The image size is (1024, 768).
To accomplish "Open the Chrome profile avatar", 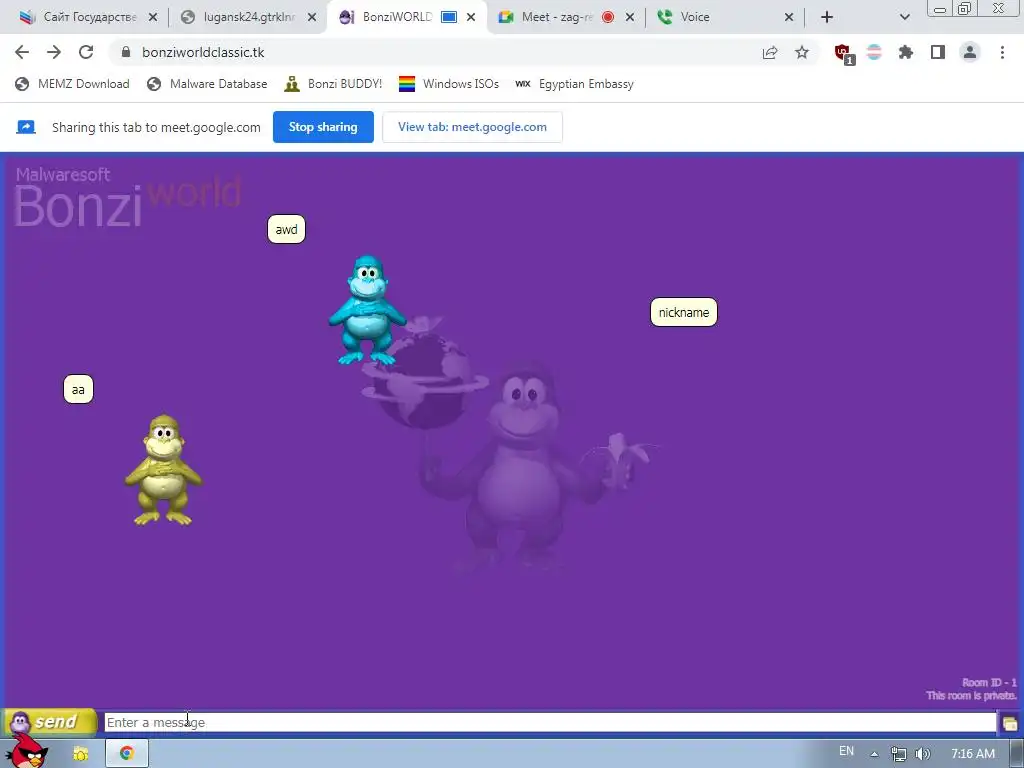I will point(970,52).
